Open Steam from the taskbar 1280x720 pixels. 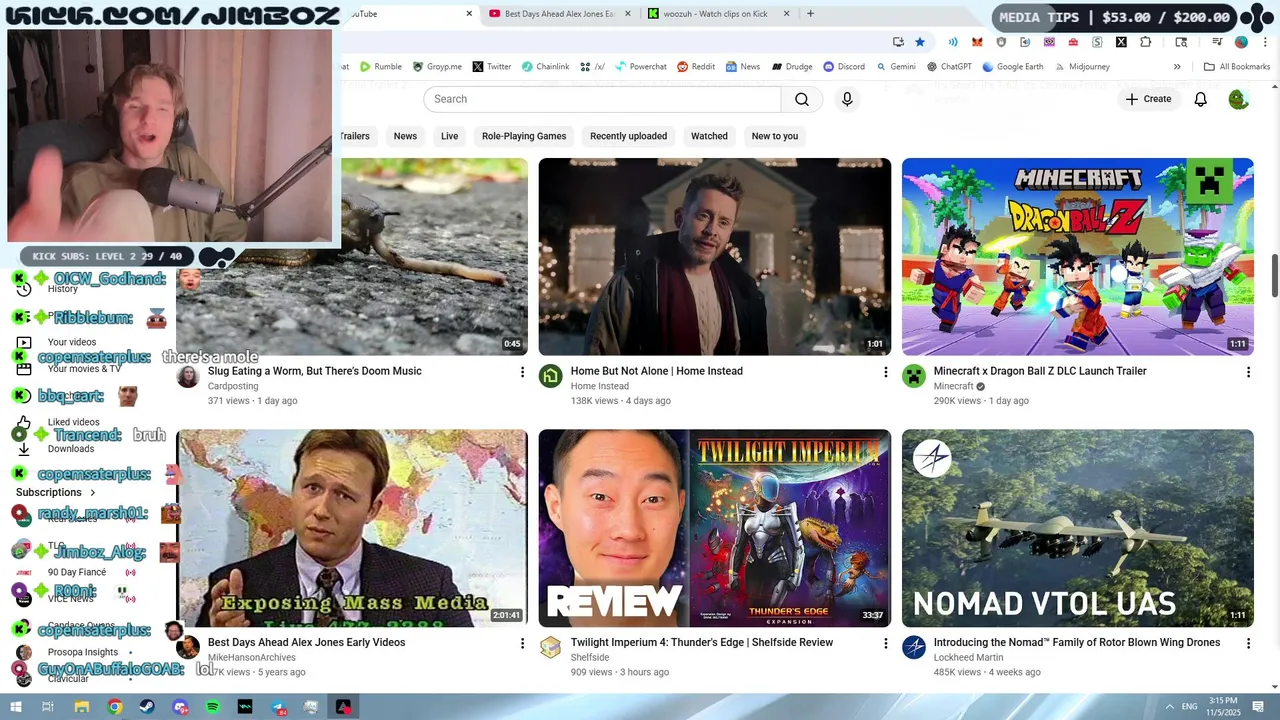pos(147,707)
